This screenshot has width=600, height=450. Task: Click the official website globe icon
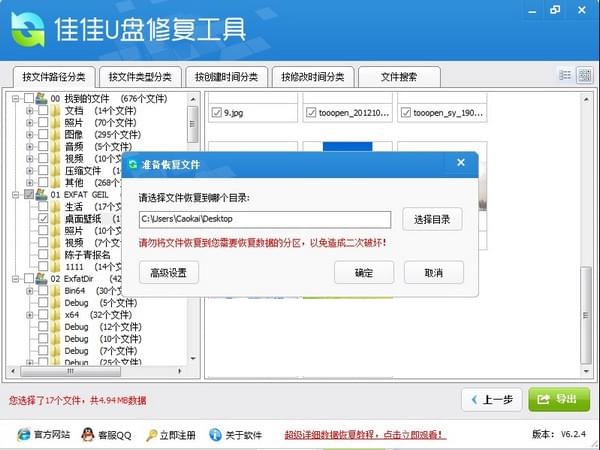click(24, 435)
